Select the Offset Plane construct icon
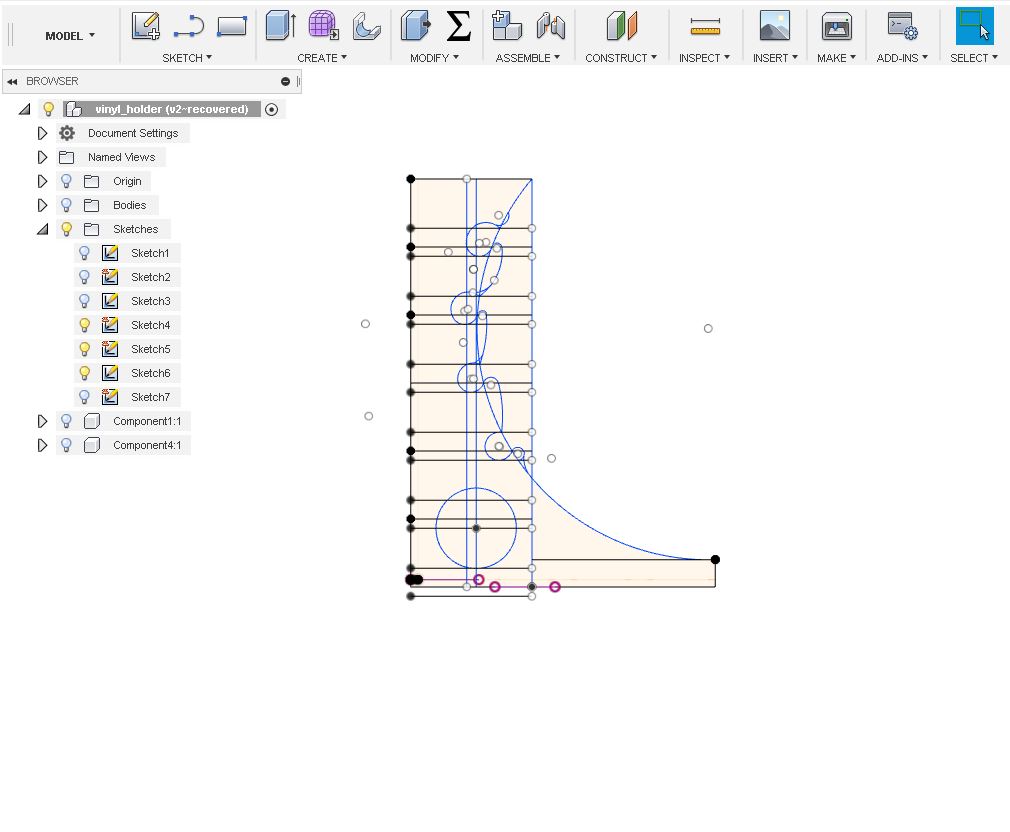 [x=621, y=27]
